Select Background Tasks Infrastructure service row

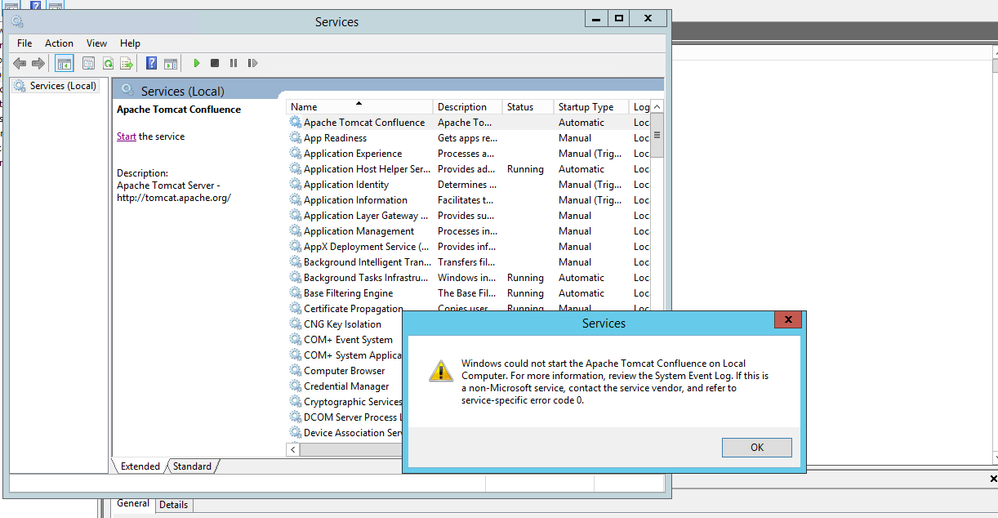point(470,277)
